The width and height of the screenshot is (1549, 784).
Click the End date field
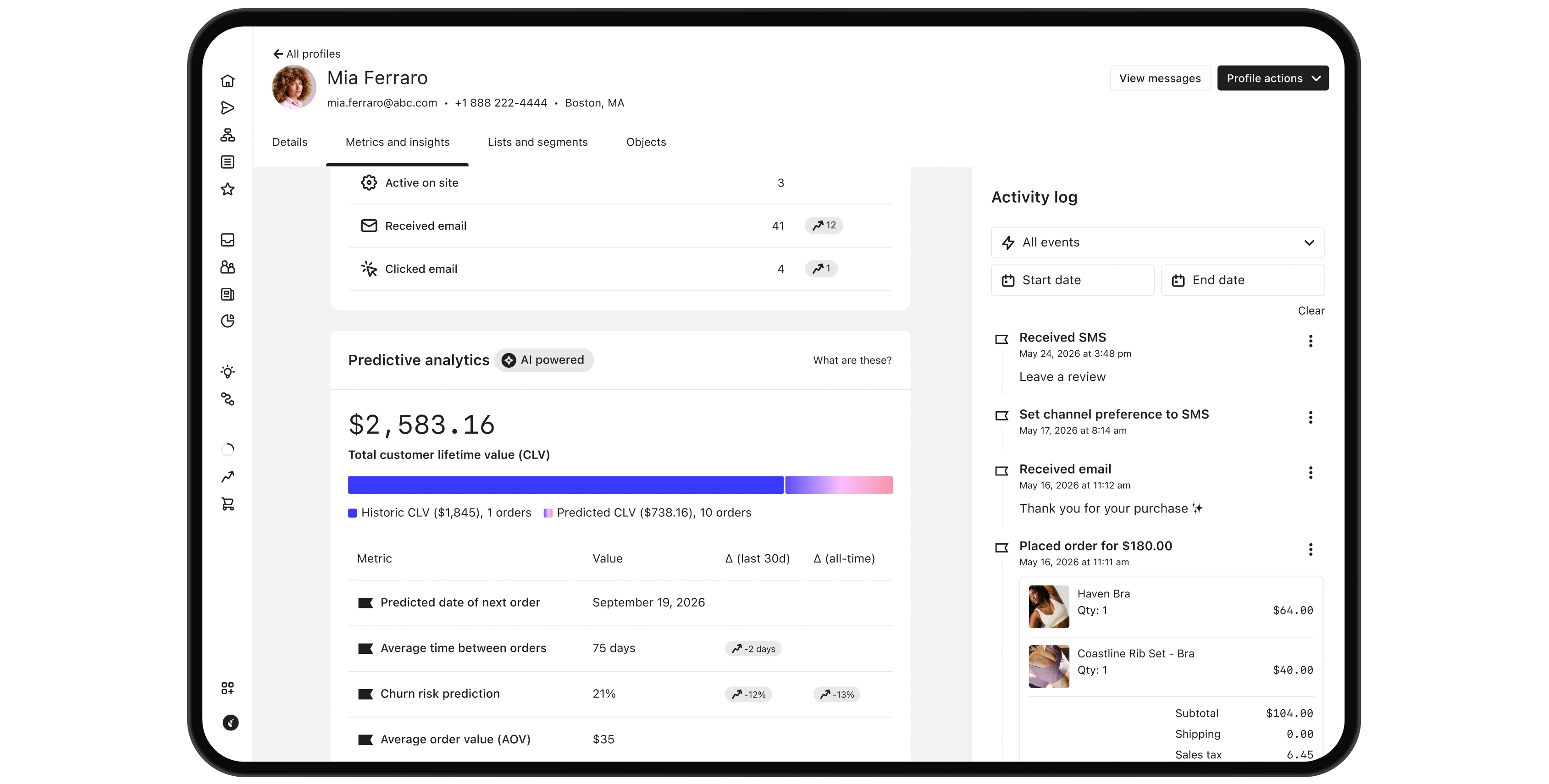(x=1242, y=280)
